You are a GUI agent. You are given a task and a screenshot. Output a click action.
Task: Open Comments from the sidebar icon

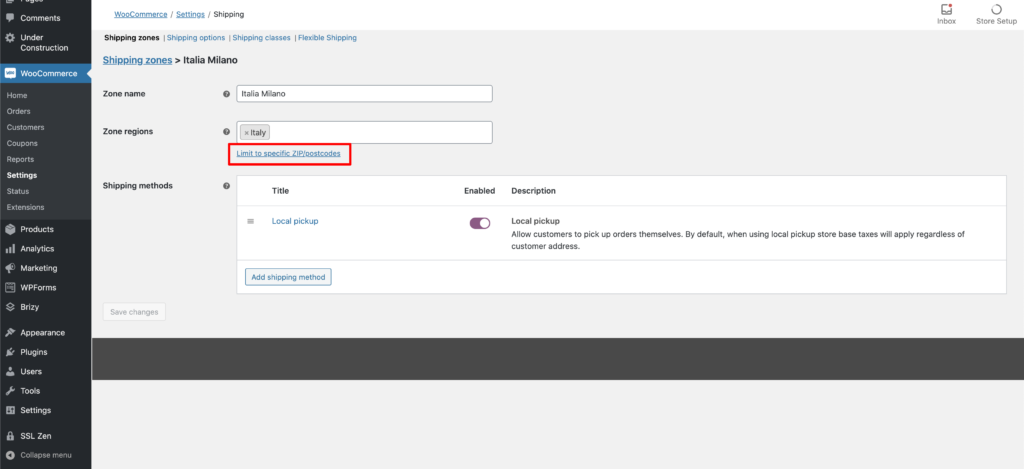10,18
